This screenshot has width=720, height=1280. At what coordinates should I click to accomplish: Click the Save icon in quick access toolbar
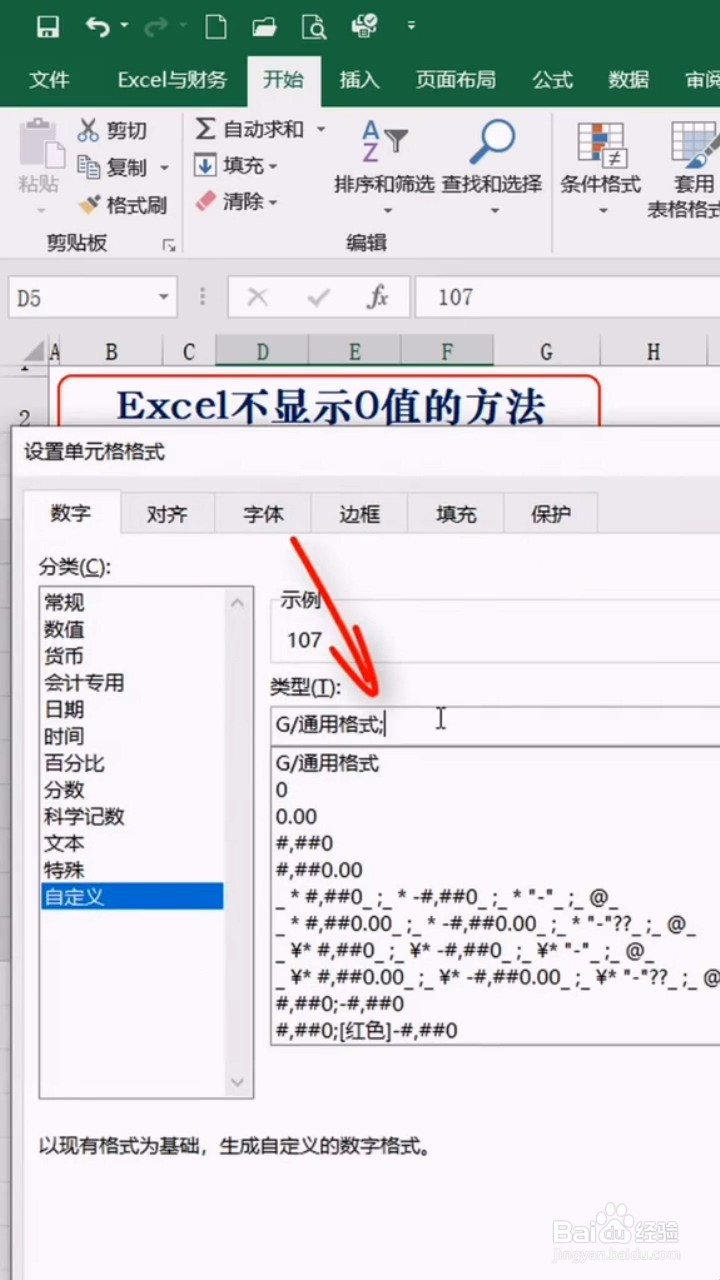click(x=47, y=27)
